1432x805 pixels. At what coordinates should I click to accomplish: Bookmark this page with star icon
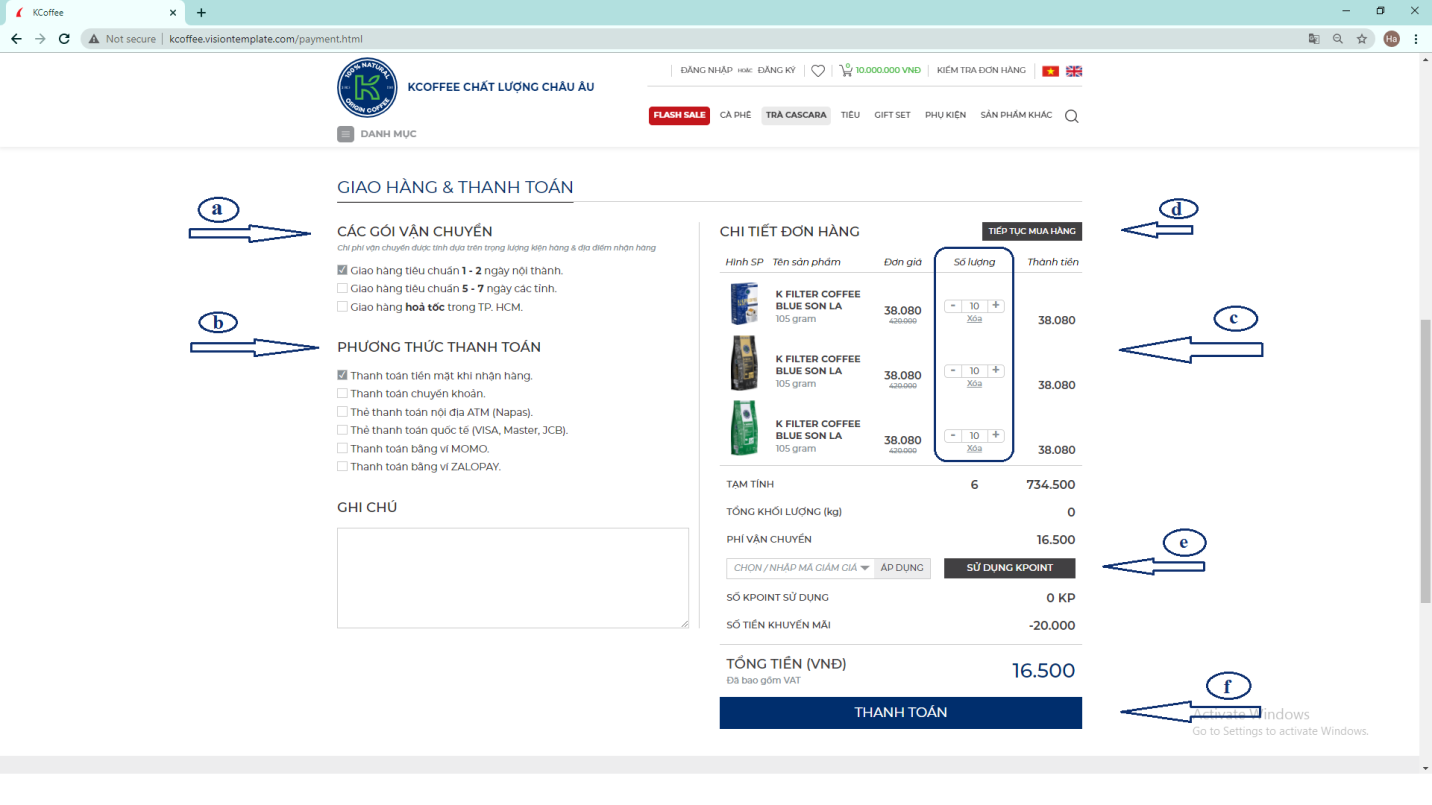coord(1362,39)
